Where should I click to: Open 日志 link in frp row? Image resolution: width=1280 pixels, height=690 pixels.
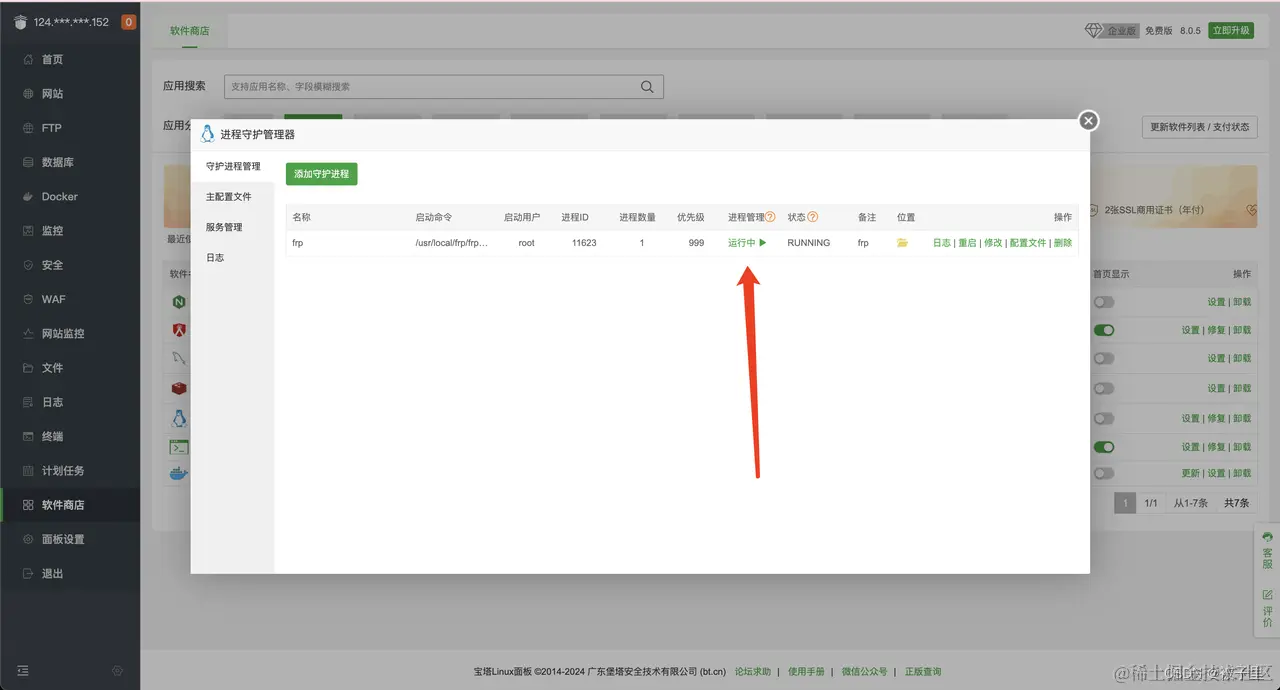tap(942, 243)
